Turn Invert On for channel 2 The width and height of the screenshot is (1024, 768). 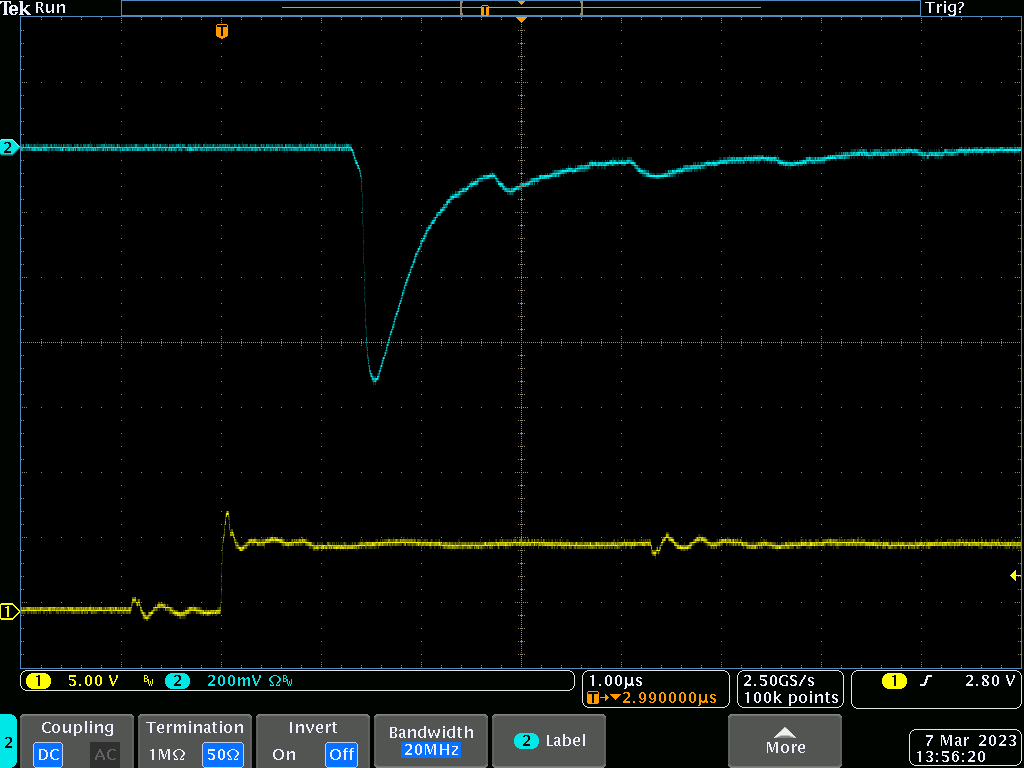[x=284, y=755]
